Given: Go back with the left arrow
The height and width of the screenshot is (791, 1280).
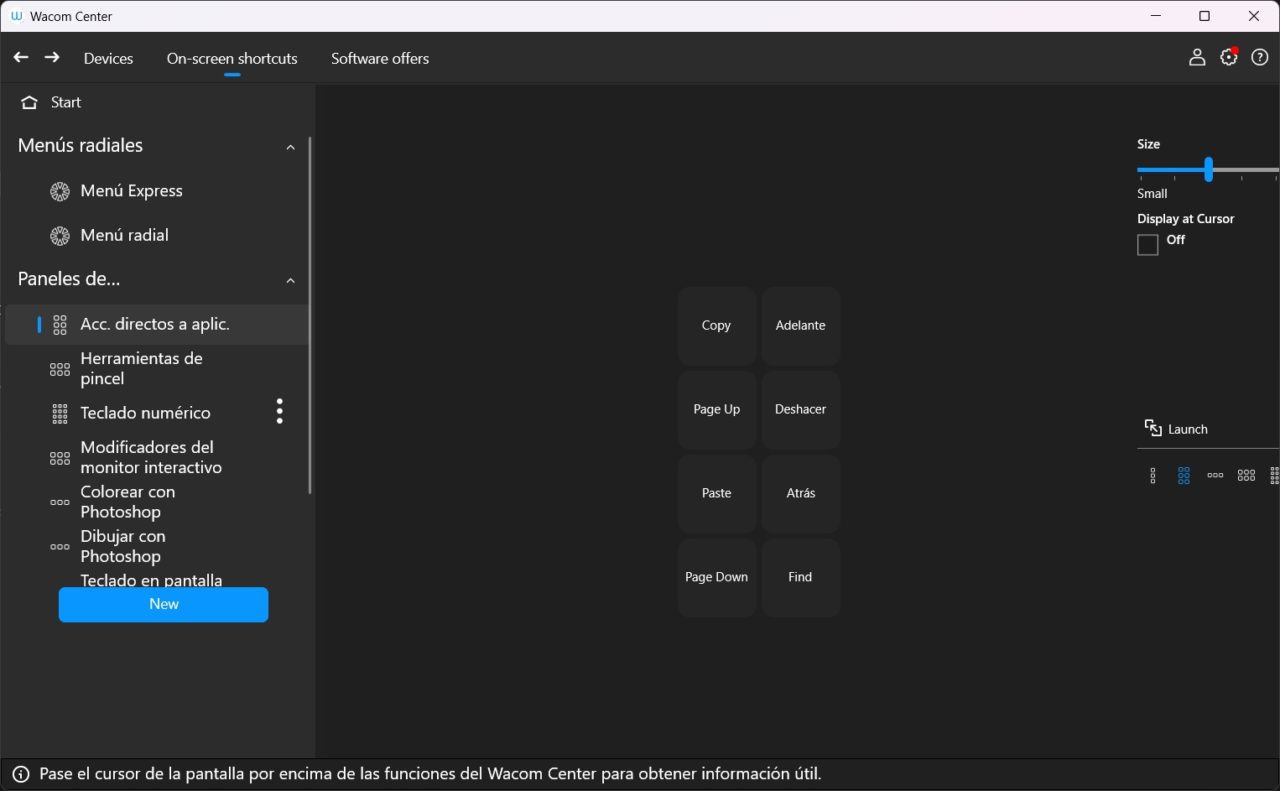Looking at the screenshot, I should point(21,58).
